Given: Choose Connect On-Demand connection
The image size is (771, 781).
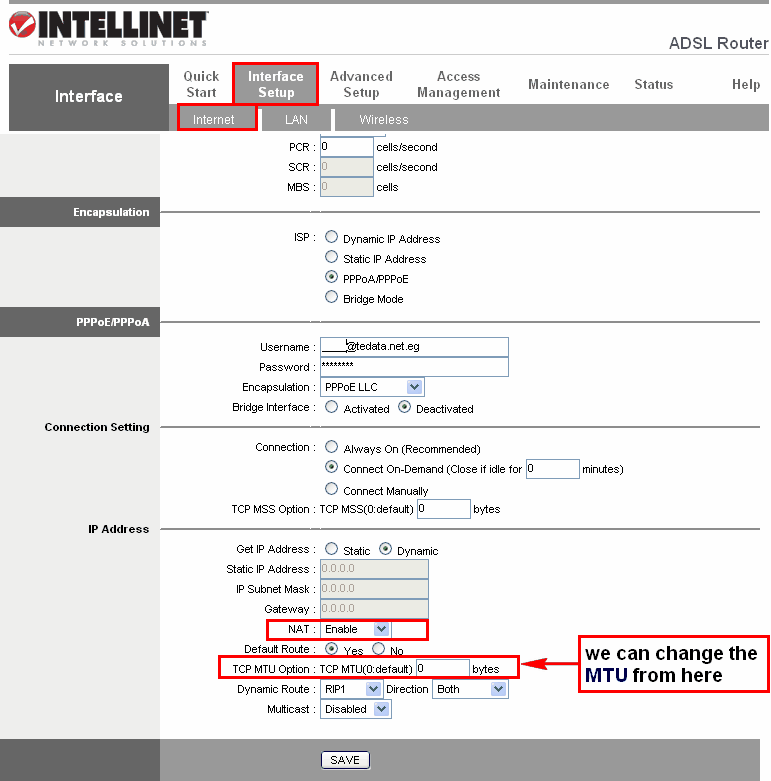Looking at the screenshot, I should tap(331, 467).
